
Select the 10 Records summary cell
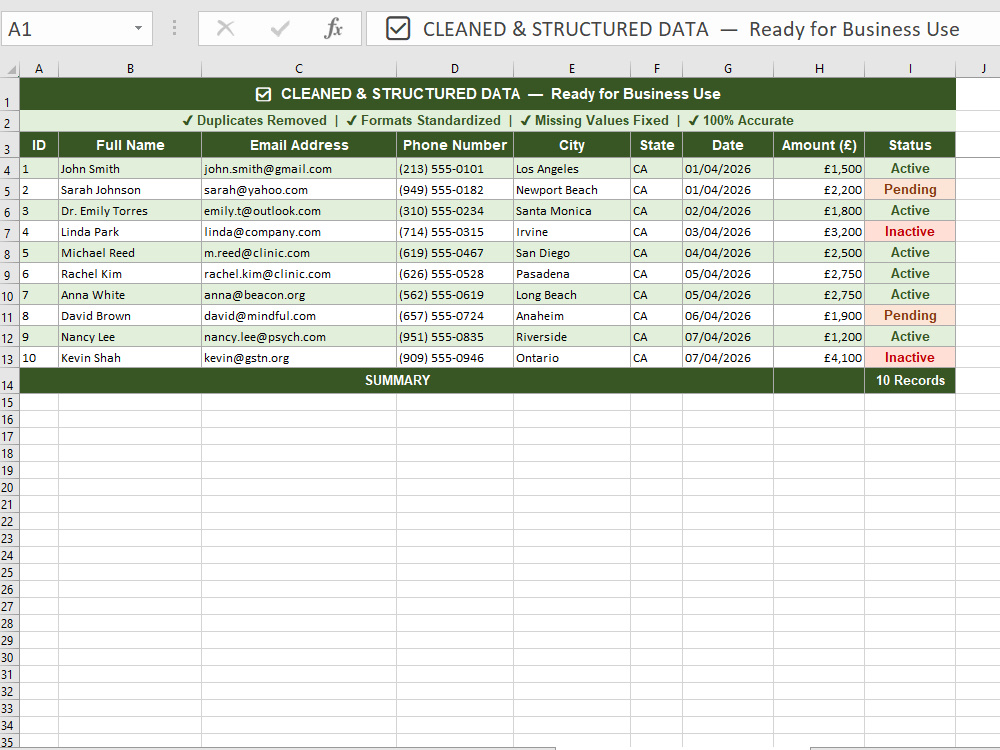pyautogui.click(x=910, y=380)
